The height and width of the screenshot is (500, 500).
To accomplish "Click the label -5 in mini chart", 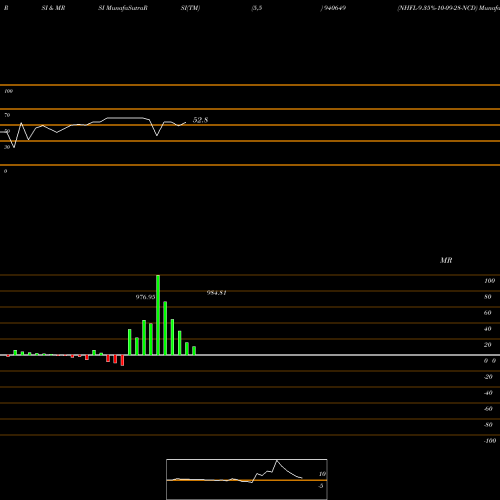I will click(x=321, y=486).
